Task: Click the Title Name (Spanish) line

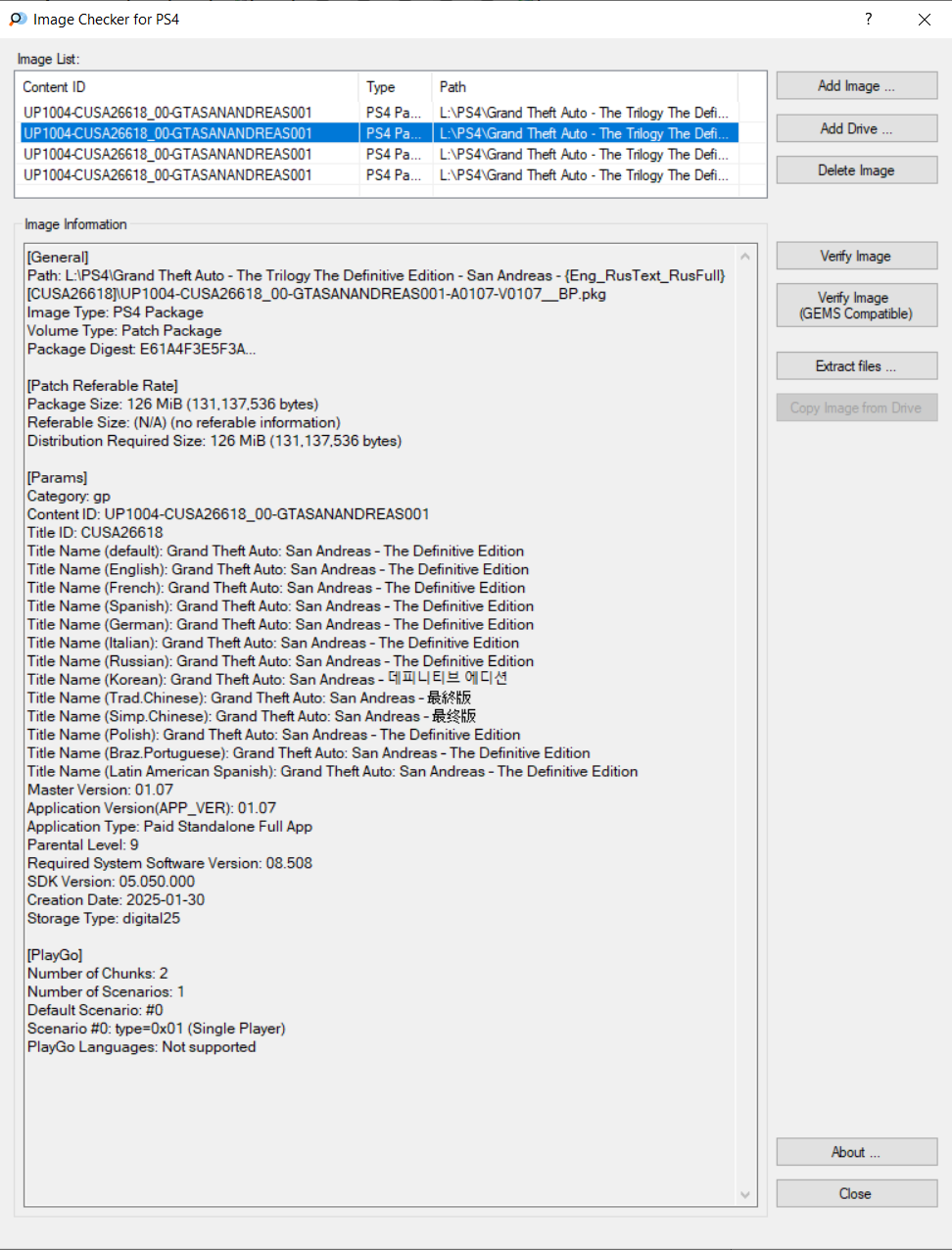Action: tap(280, 606)
